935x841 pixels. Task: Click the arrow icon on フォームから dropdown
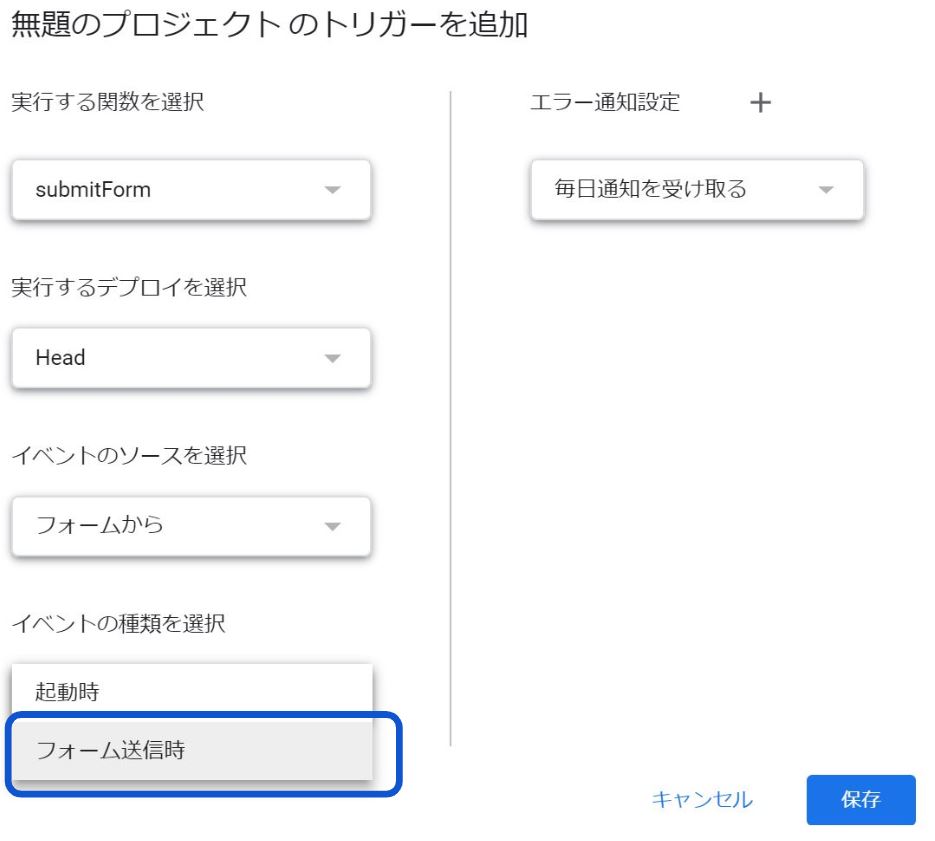(334, 526)
